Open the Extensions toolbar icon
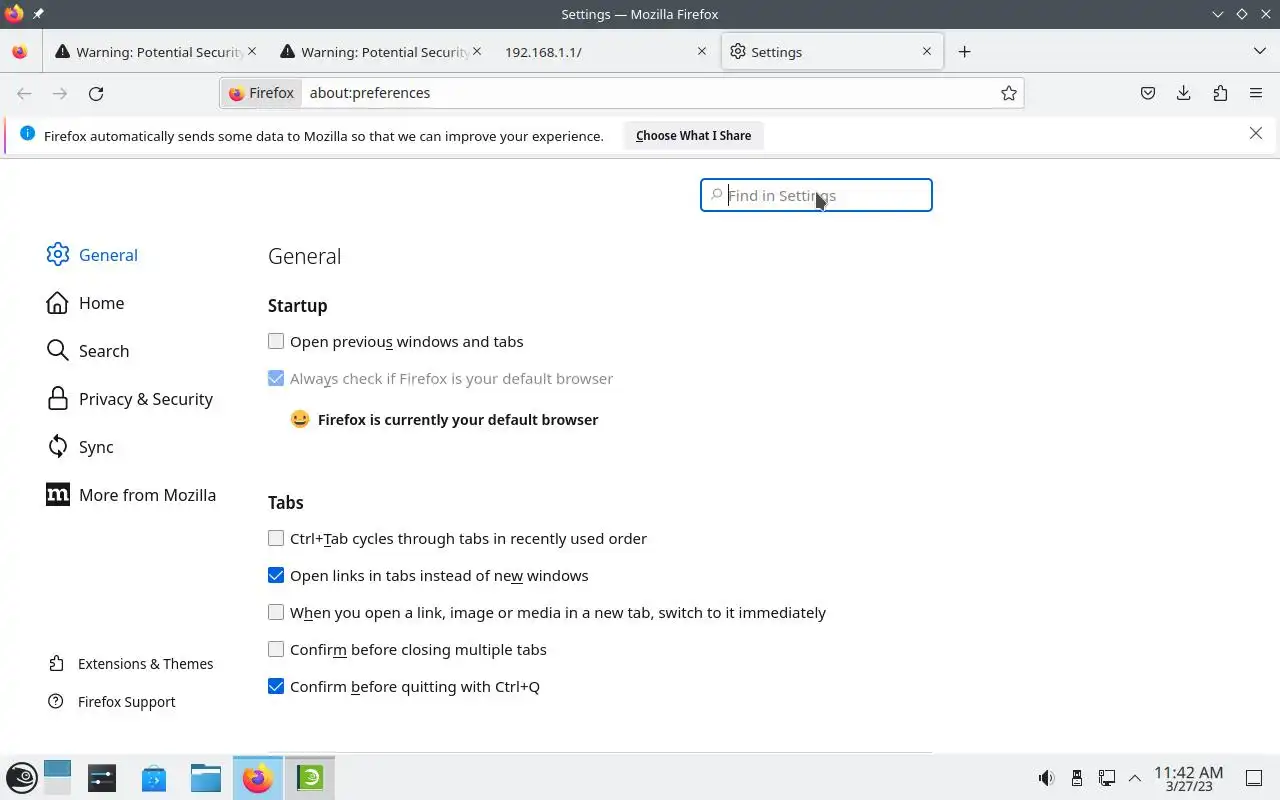The width and height of the screenshot is (1280, 800). point(1220,93)
